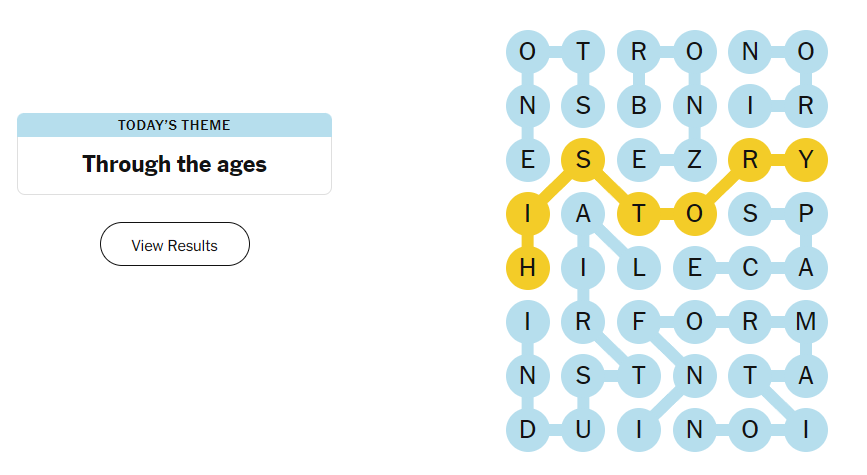
Task: Click the View Results button
Action: 174,245
